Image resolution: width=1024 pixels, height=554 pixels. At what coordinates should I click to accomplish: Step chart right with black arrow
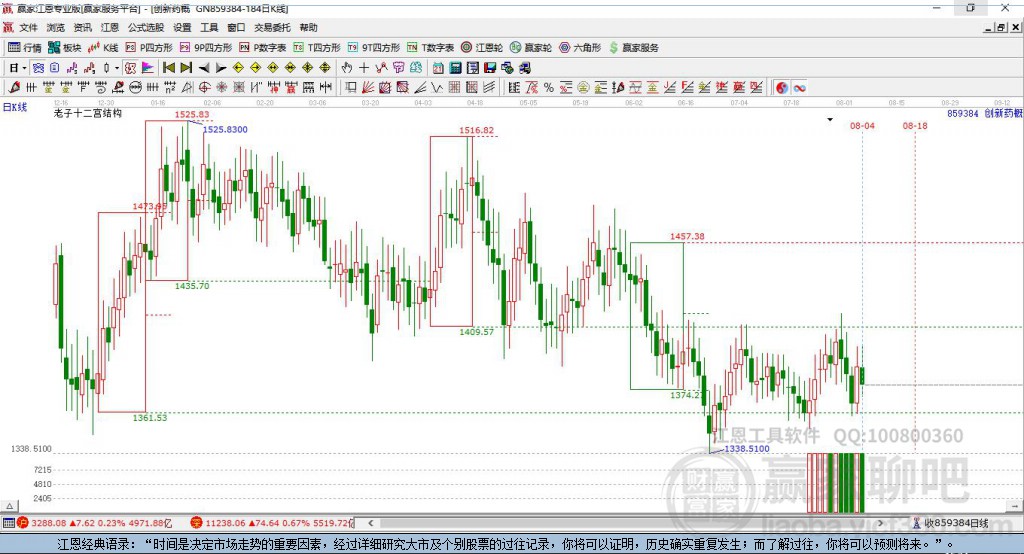tap(221, 68)
